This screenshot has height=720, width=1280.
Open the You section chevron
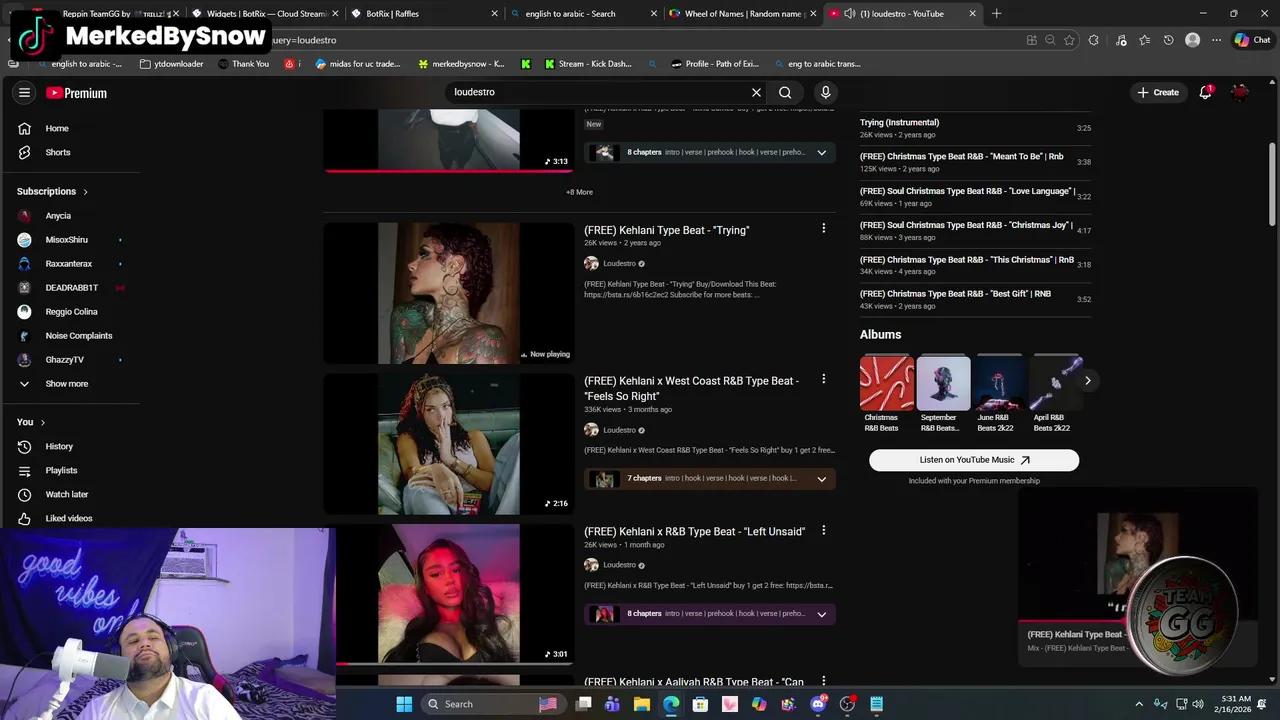pyautogui.click(x=42, y=422)
